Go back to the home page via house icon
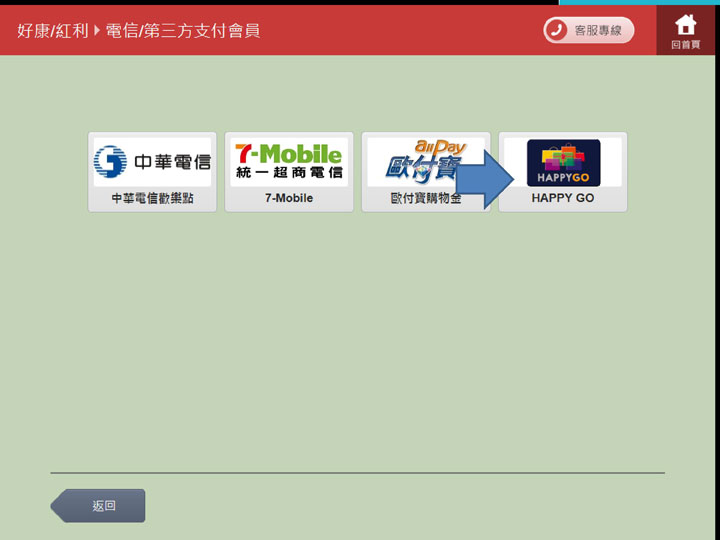The width and height of the screenshot is (720, 540). [x=685, y=30]
